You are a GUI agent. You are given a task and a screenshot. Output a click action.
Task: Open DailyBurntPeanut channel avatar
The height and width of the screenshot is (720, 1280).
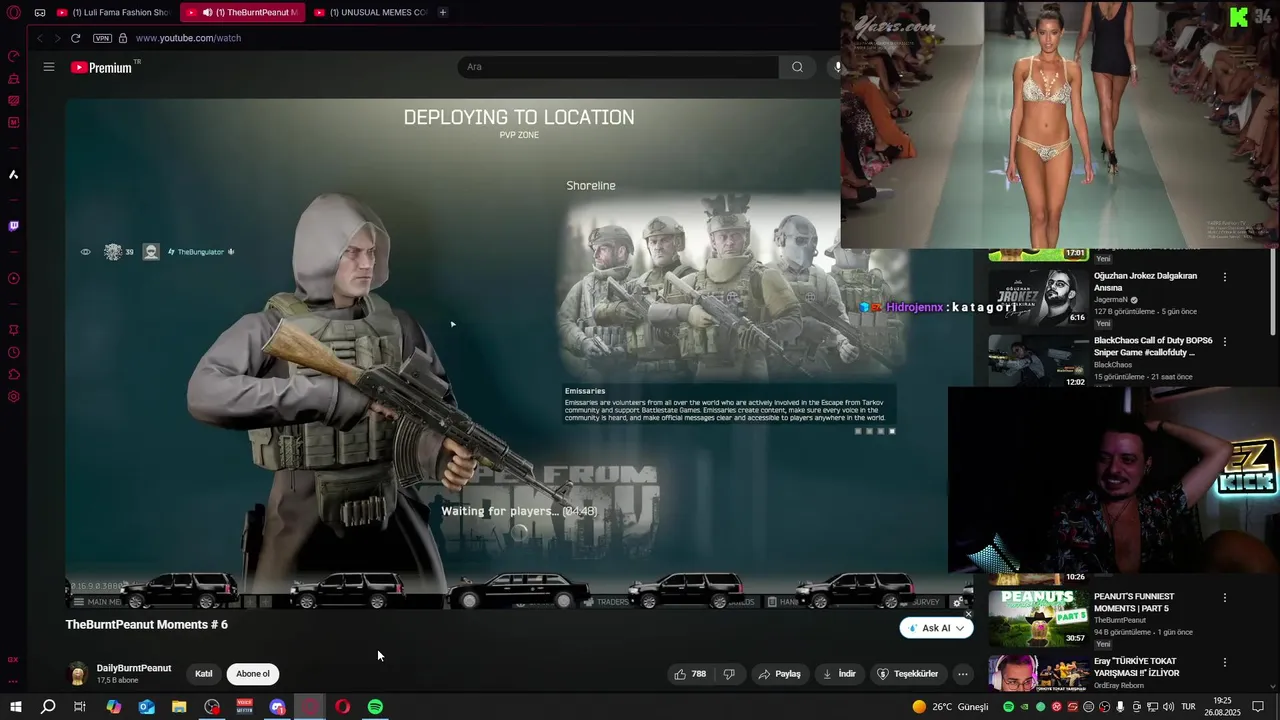(x=77, y=674)
